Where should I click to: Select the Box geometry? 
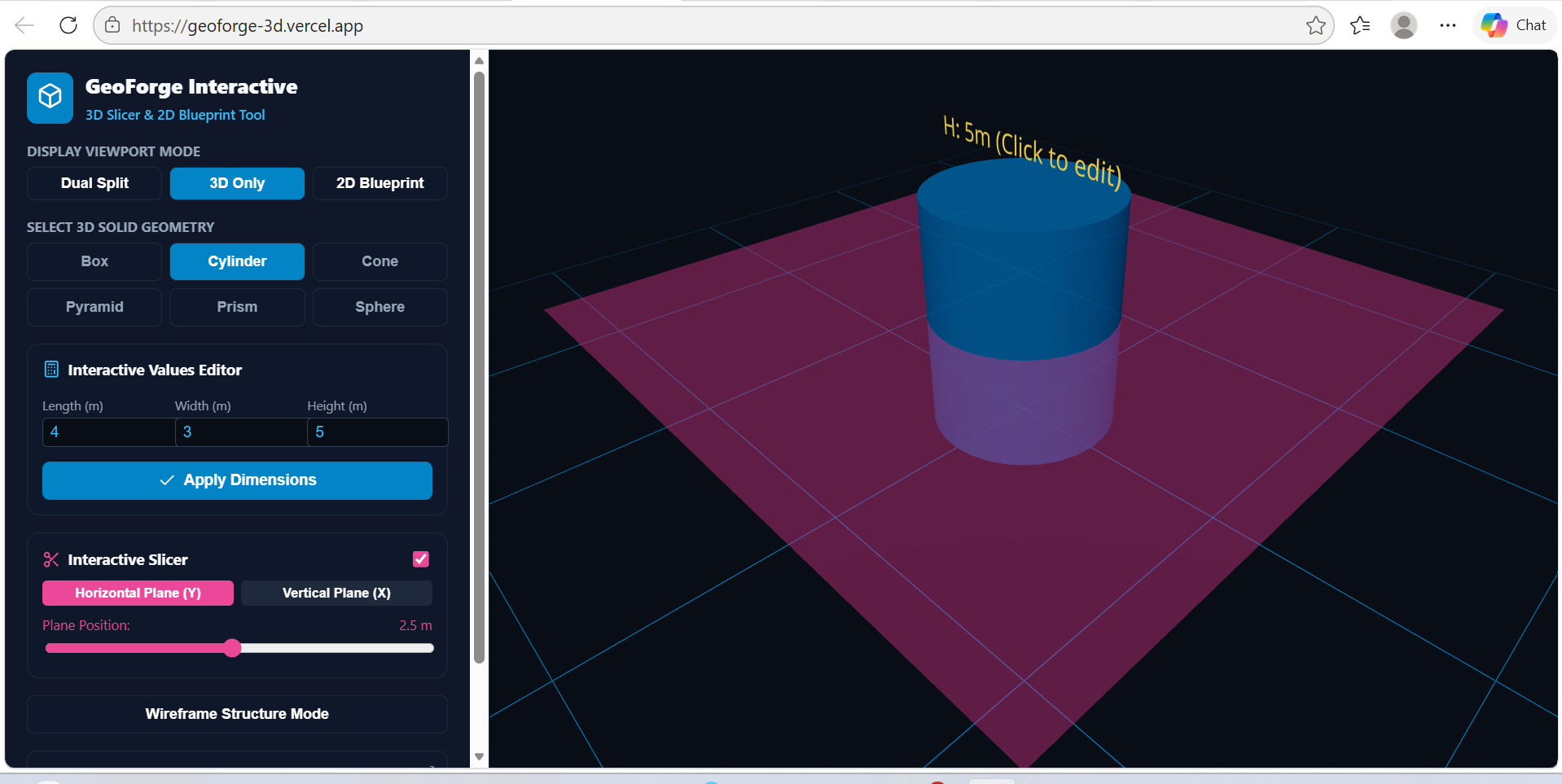pos(94,261)
